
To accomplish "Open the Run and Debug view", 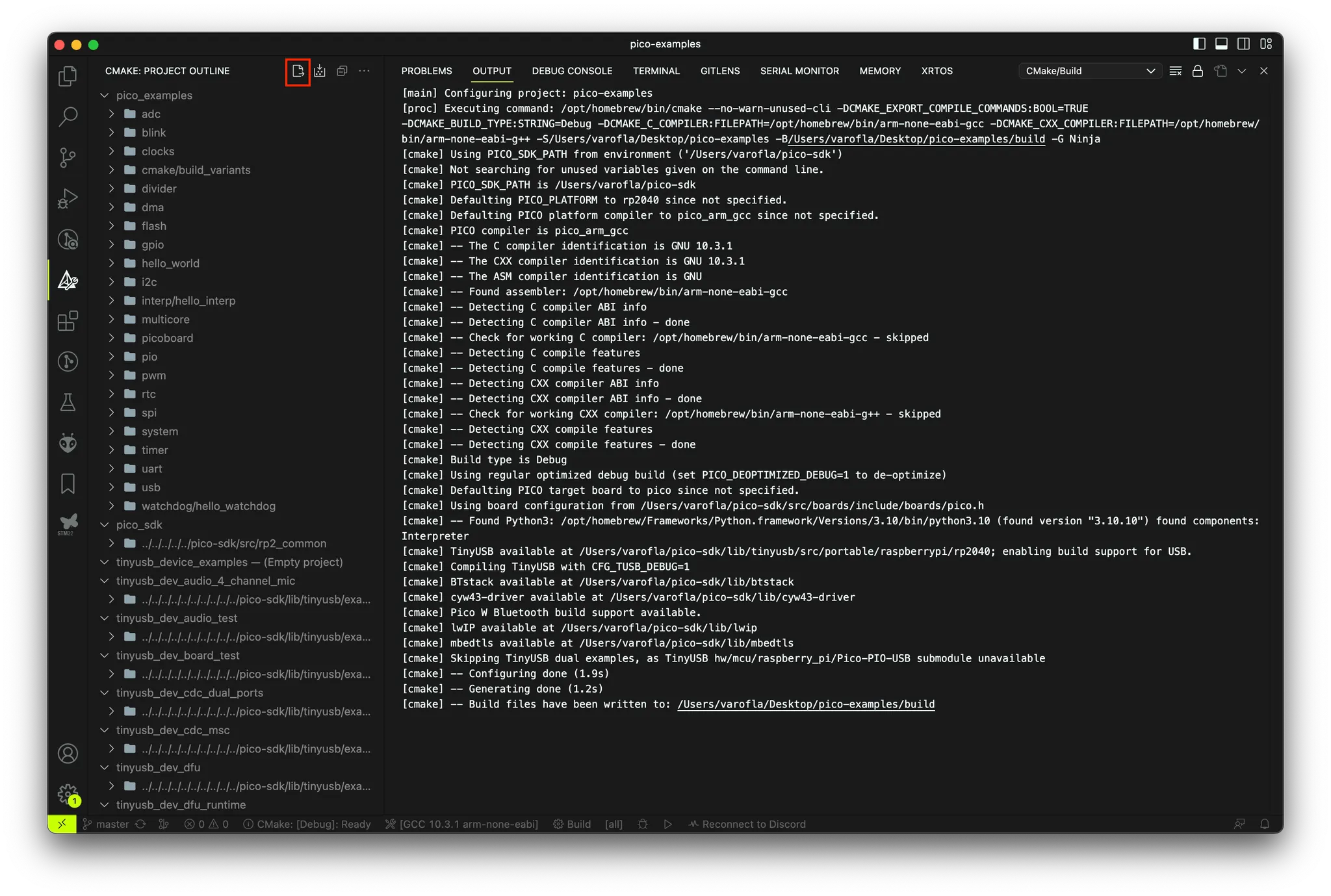I will click(68, 198).
